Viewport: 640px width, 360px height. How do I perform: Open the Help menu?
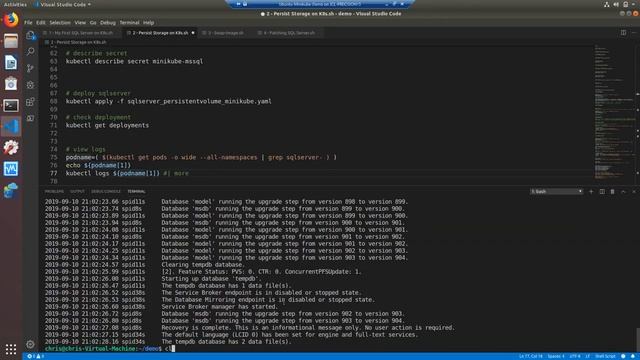pyautogui.click(x=149, y=23)
